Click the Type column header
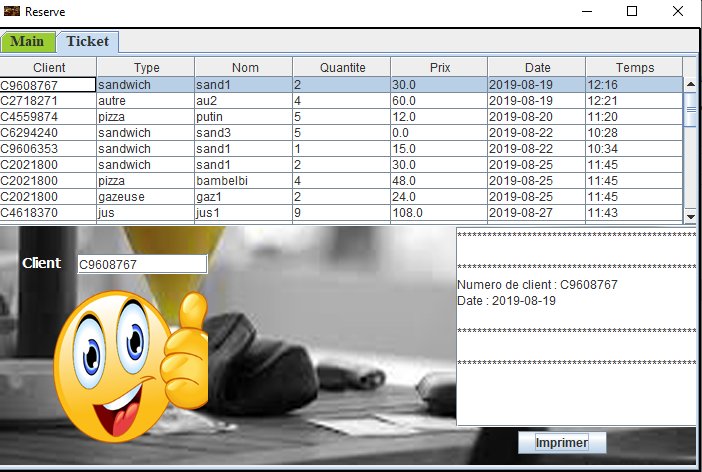The width and height of the screenshot is (702, 472). (146, 67)
